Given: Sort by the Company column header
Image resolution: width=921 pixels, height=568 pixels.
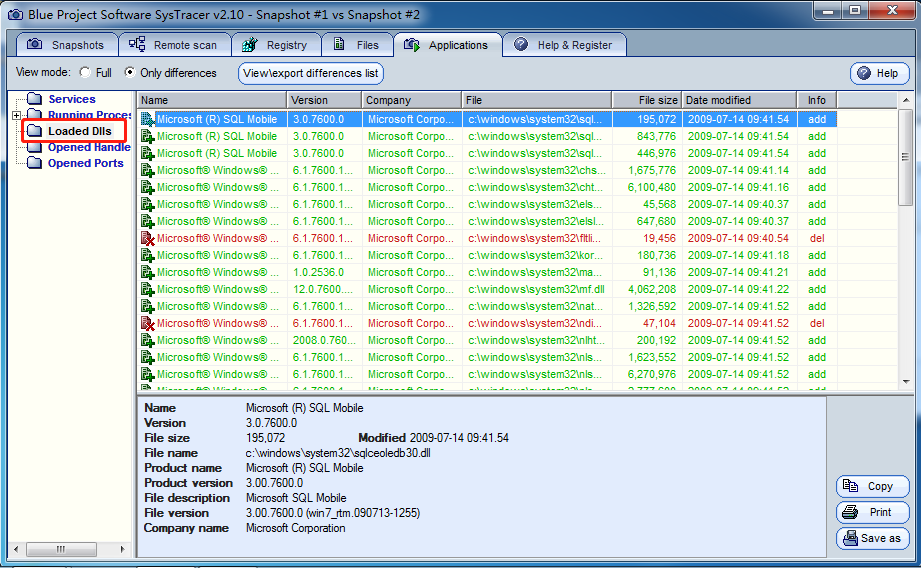Looking at the screenshot, I should [x=412, y=100].
